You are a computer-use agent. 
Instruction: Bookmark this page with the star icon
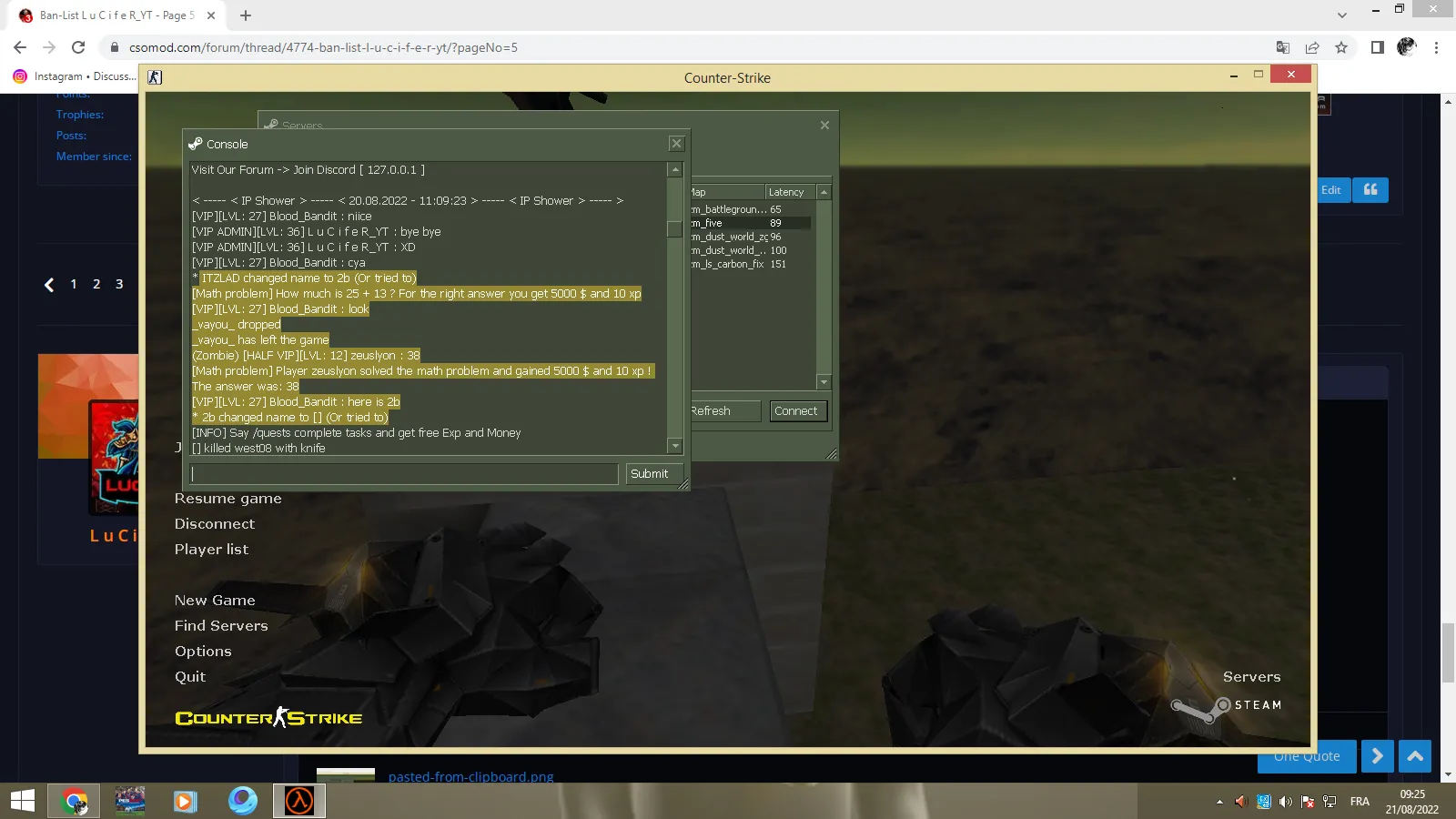[1341, 47]
